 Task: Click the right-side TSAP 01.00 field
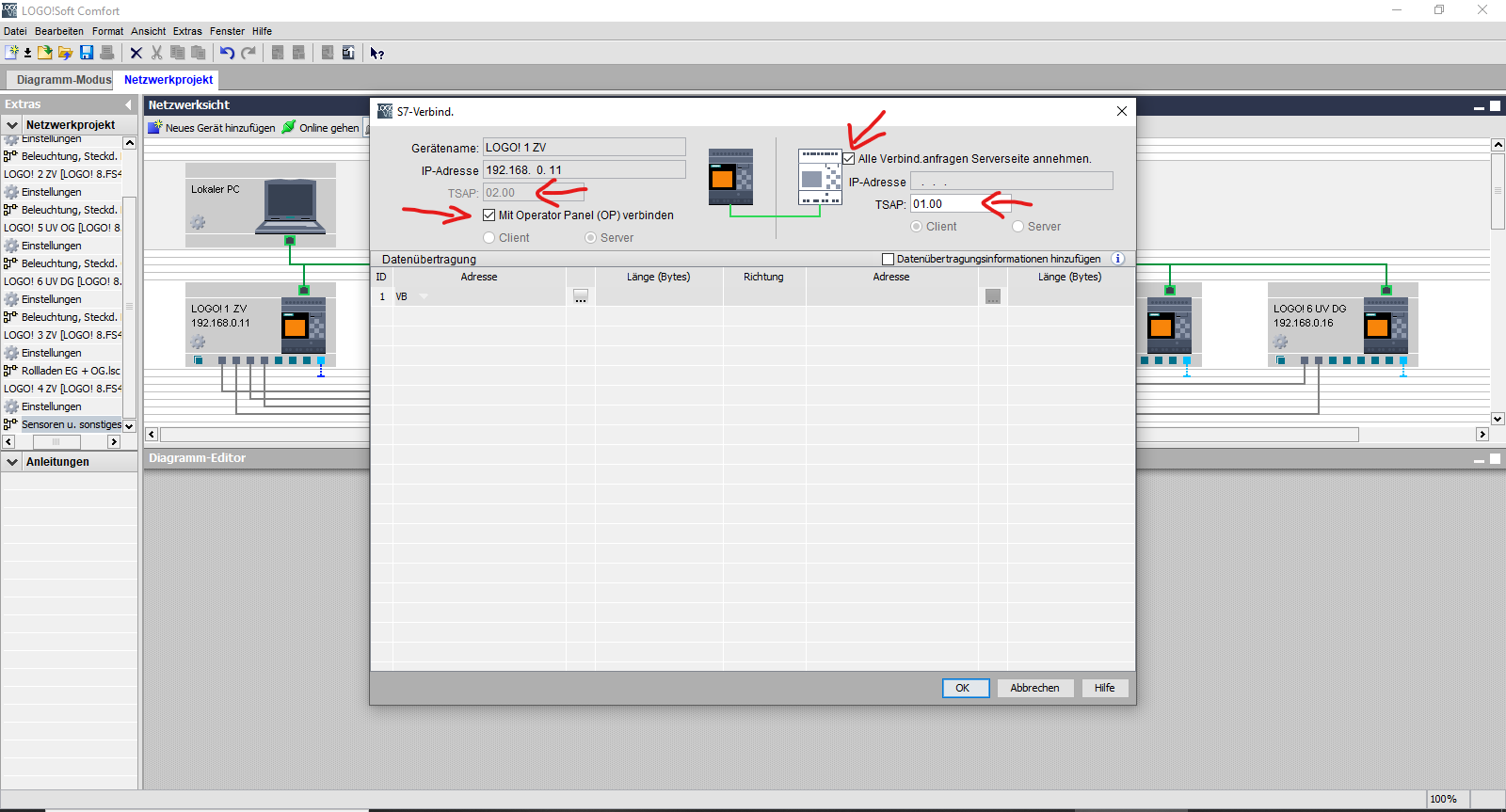click(960, 204)
